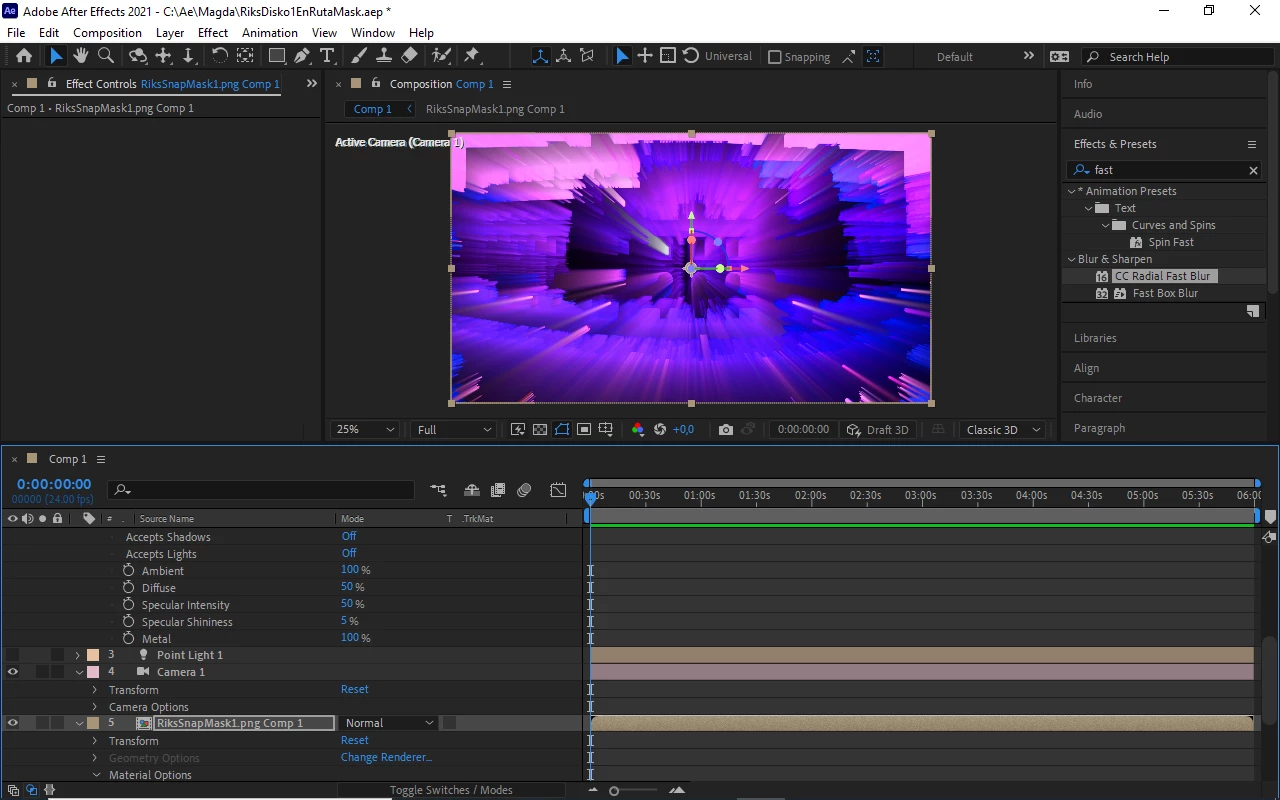
Task: Select the Zoom tool in toolbar
Action: 106,56
